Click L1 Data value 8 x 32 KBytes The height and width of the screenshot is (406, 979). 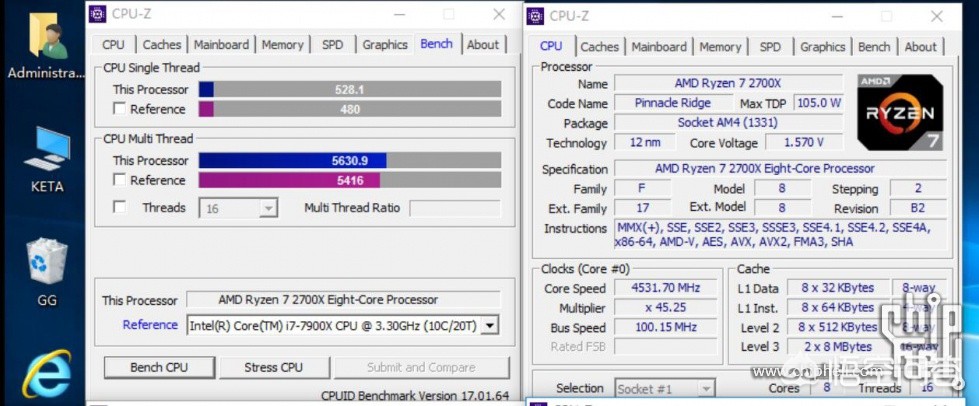pyautogui.click(x=838, y=288)
